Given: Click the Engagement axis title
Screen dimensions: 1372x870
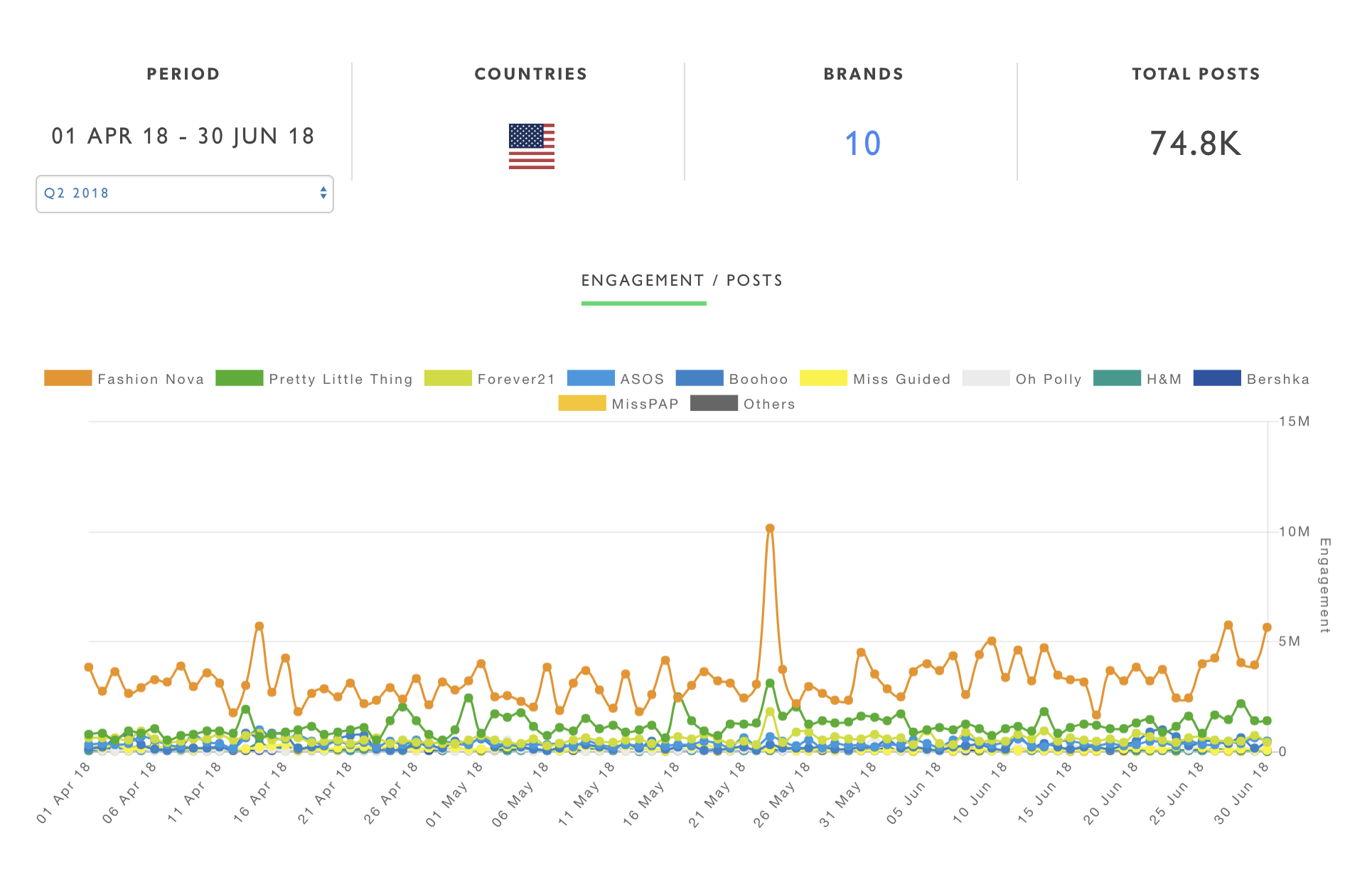Looking at the screenshot, I should (1324, 585).
